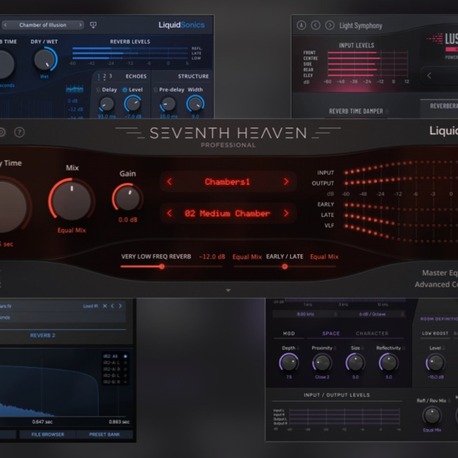Click the Equal Mix value under Mix knob

click(x=71, y=230)
